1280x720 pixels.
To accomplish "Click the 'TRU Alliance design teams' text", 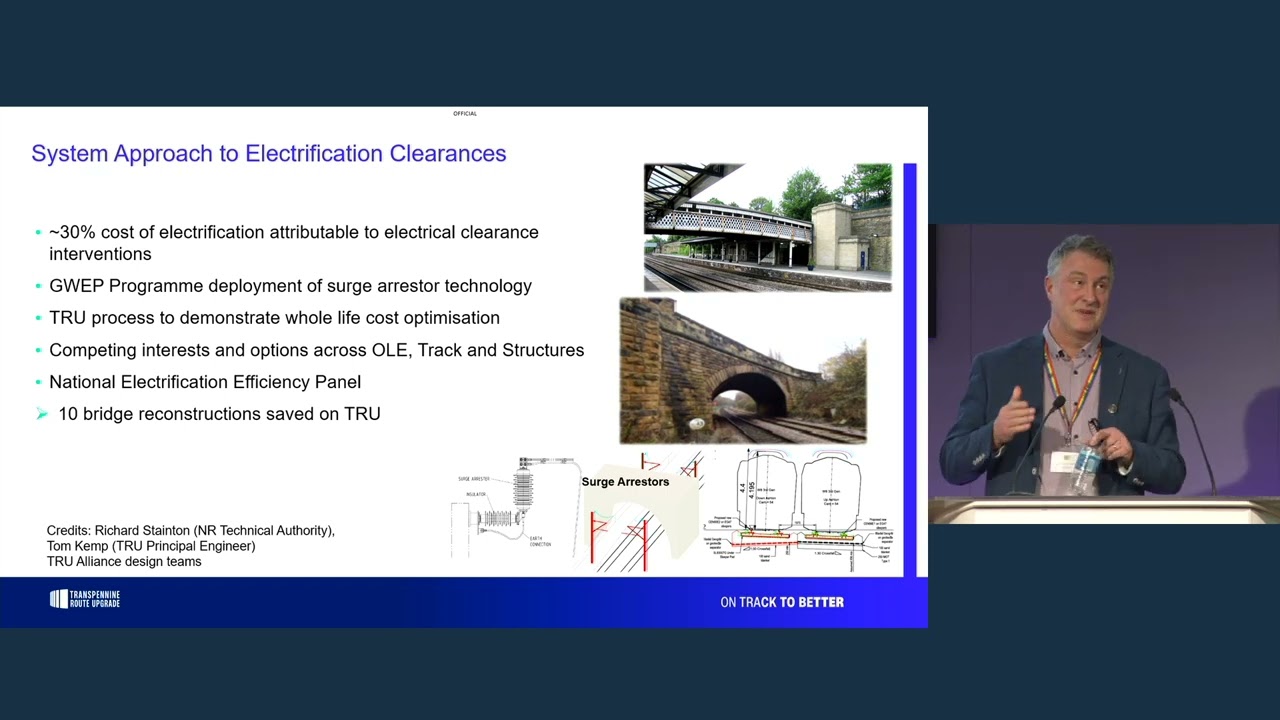I will point(124,562).
